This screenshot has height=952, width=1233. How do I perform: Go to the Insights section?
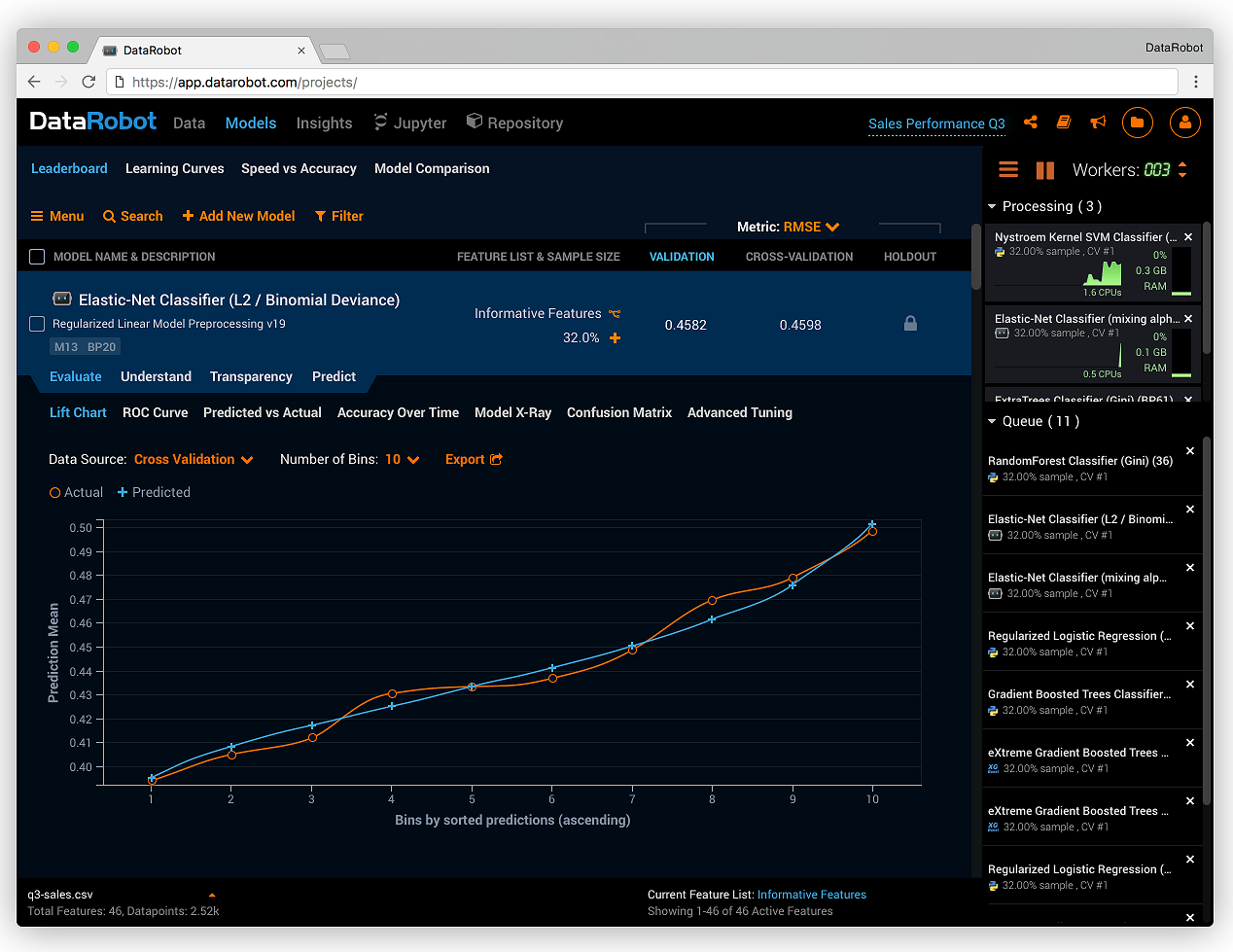[324, 123]
